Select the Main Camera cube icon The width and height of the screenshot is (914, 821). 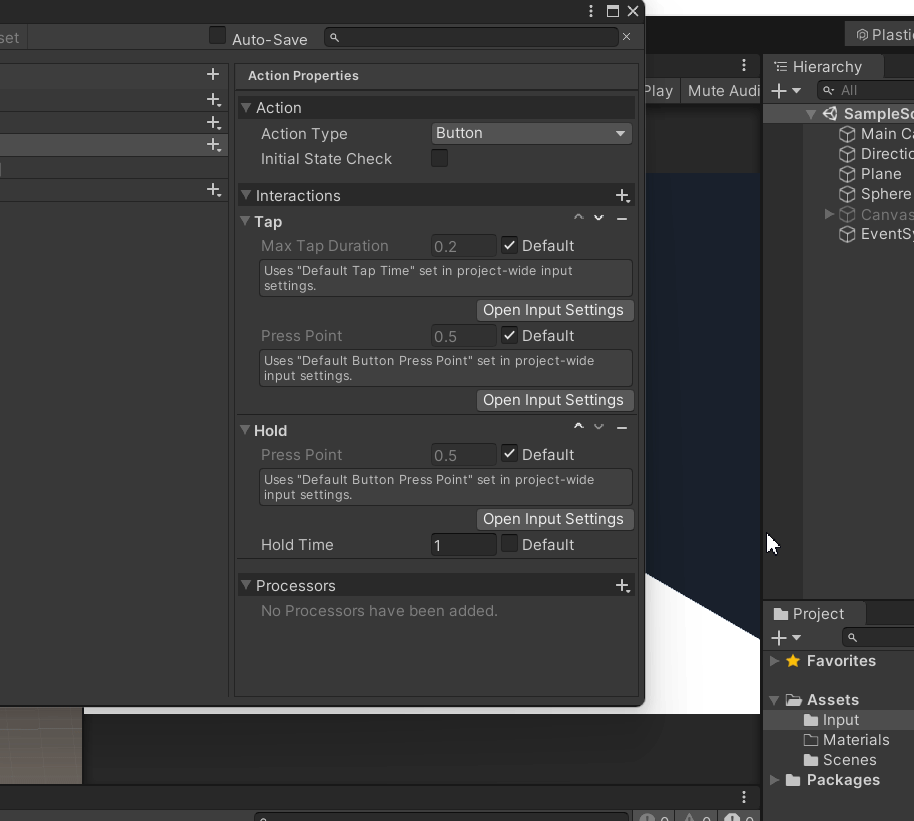(847, 134)
